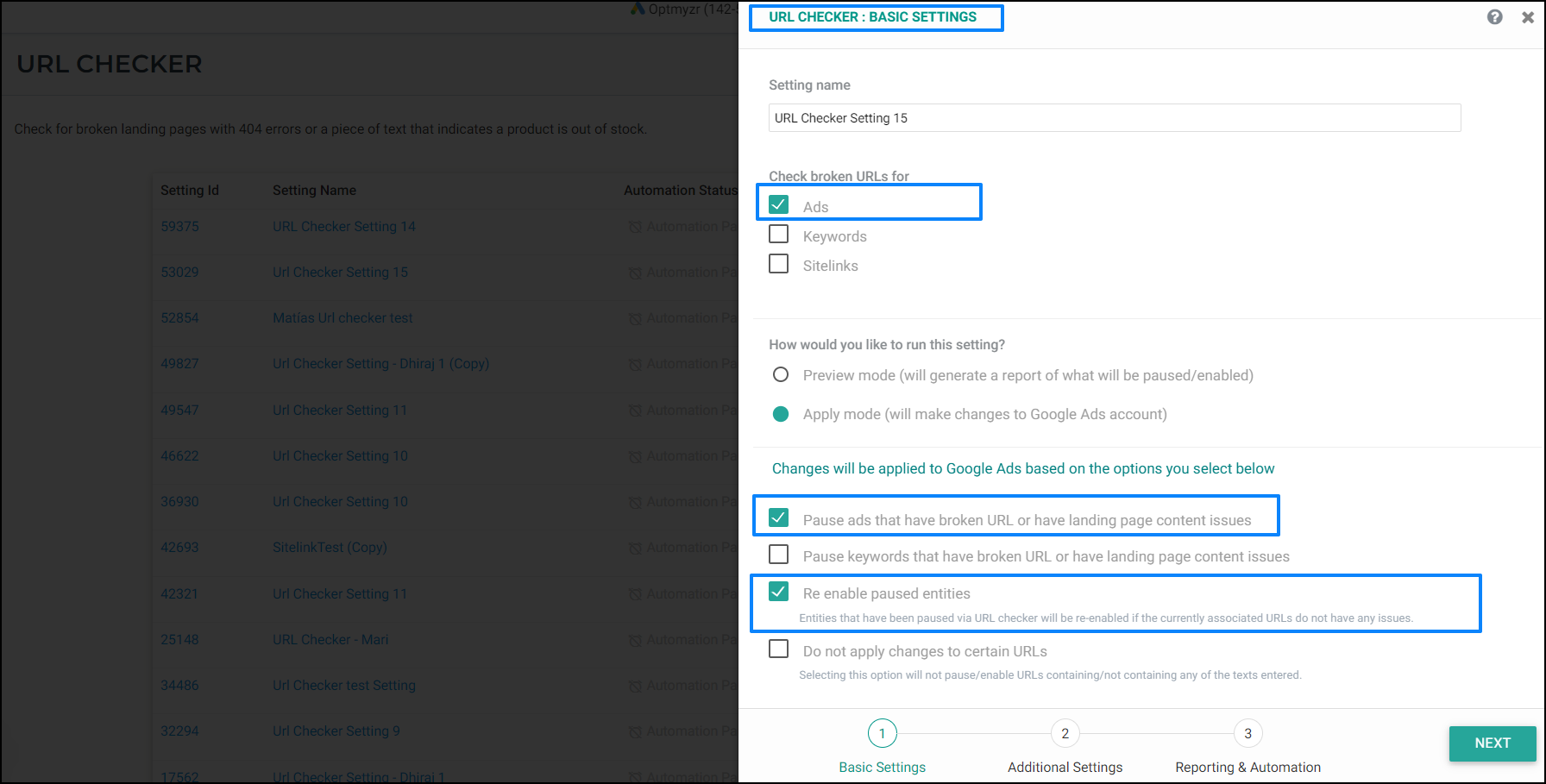Click automation paused icon for setting 42321
This screenshot has width=1546, height=784.
(635, 594)
